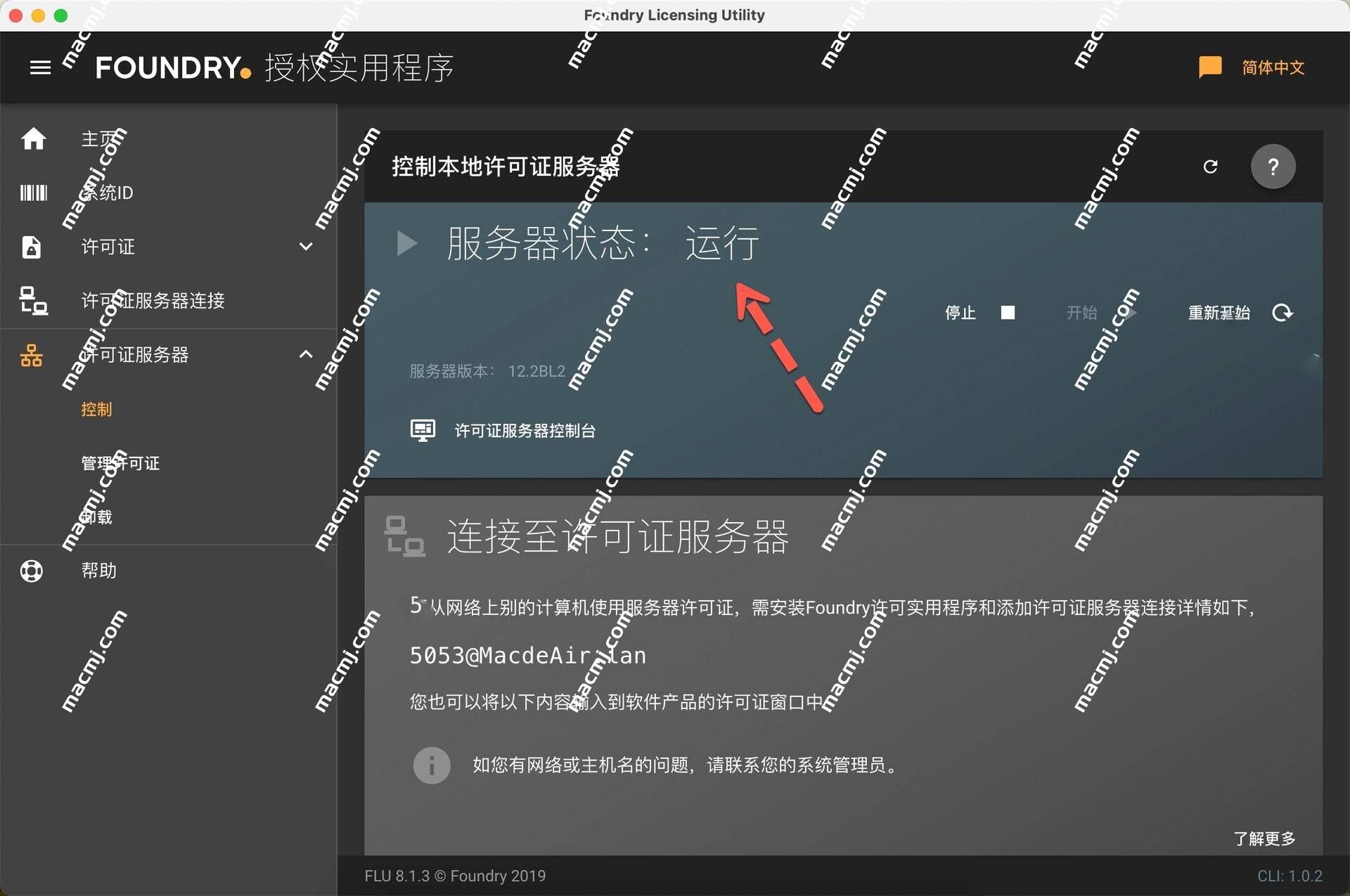
Task: Click the white square stop icon
Action: [x=1008, y=313]
